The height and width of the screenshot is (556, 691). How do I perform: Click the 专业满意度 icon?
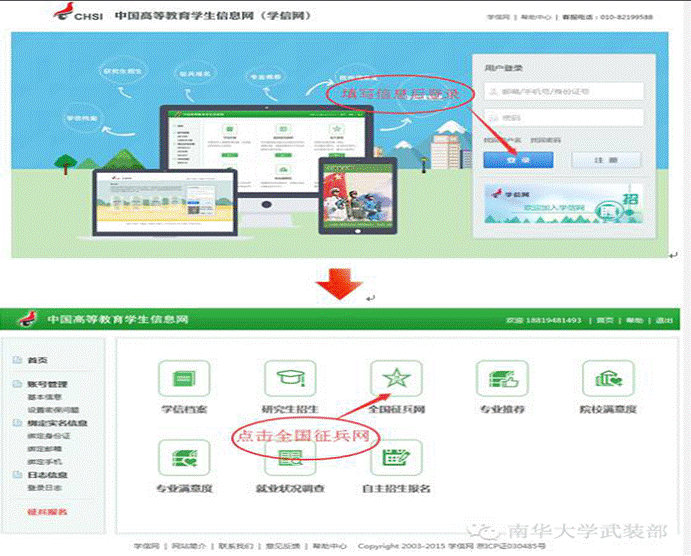(181, 459)
